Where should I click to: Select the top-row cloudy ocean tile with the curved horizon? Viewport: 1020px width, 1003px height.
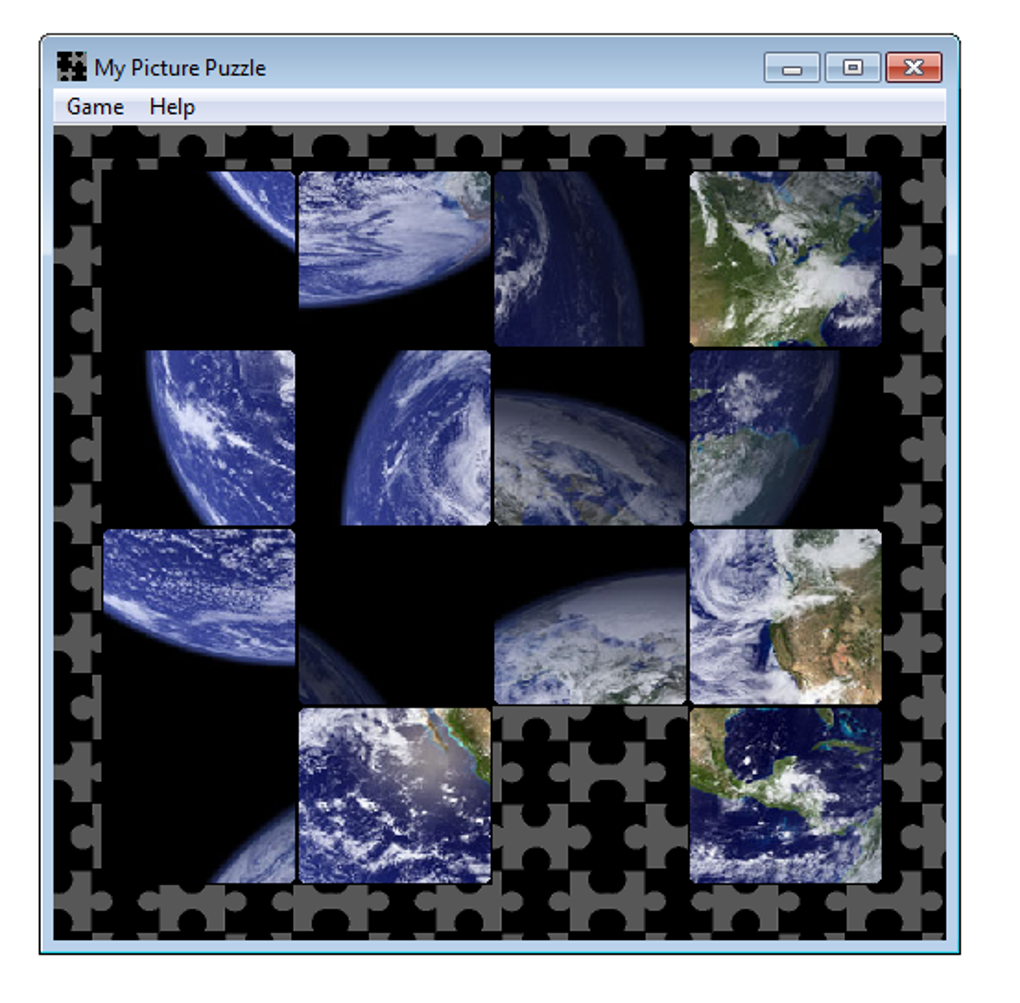point(394,258)
